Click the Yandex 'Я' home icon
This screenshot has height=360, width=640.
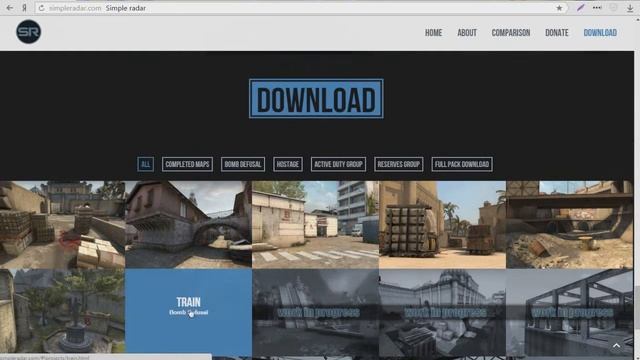click(24, 8)
